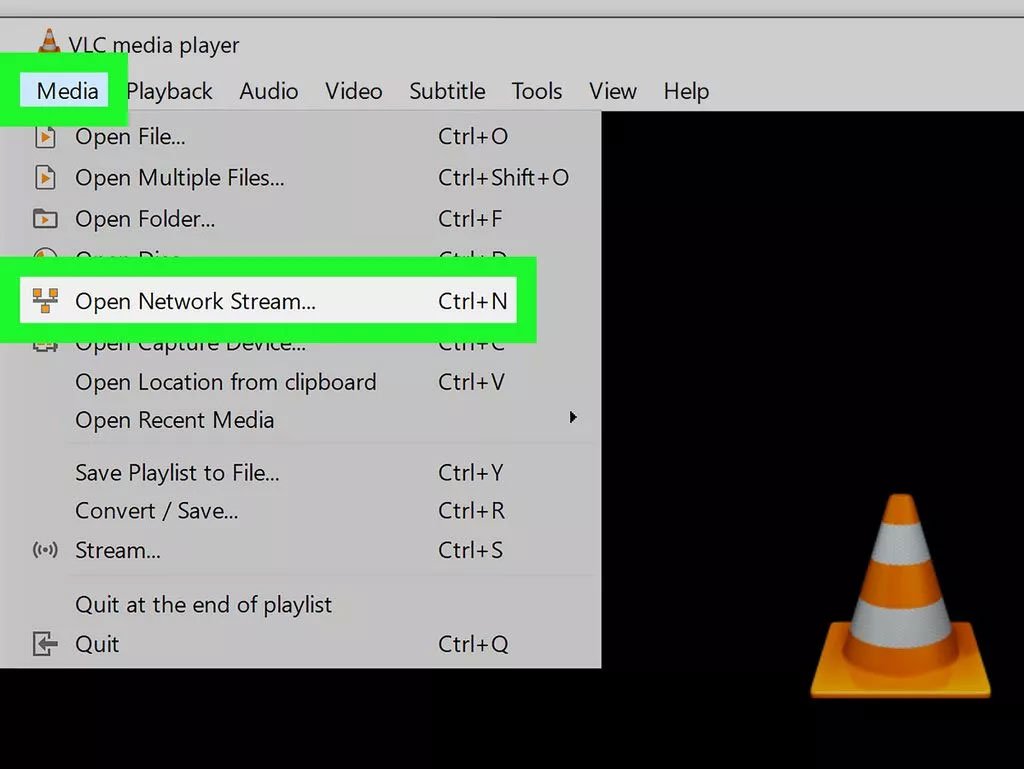Image resolution: width=1024 pixels, height=769 pixels.
Task: Choose Convert / Save from the menu
Action: point(157,511)
